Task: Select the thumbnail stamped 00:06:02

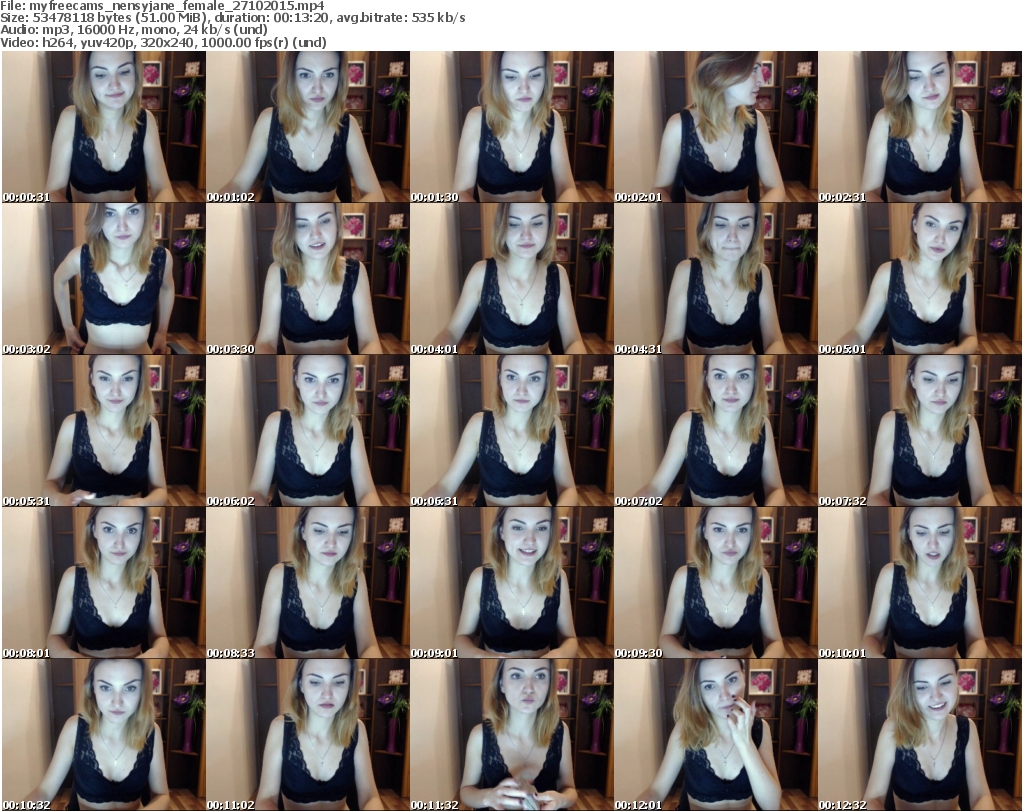Action: click(308, 431)
